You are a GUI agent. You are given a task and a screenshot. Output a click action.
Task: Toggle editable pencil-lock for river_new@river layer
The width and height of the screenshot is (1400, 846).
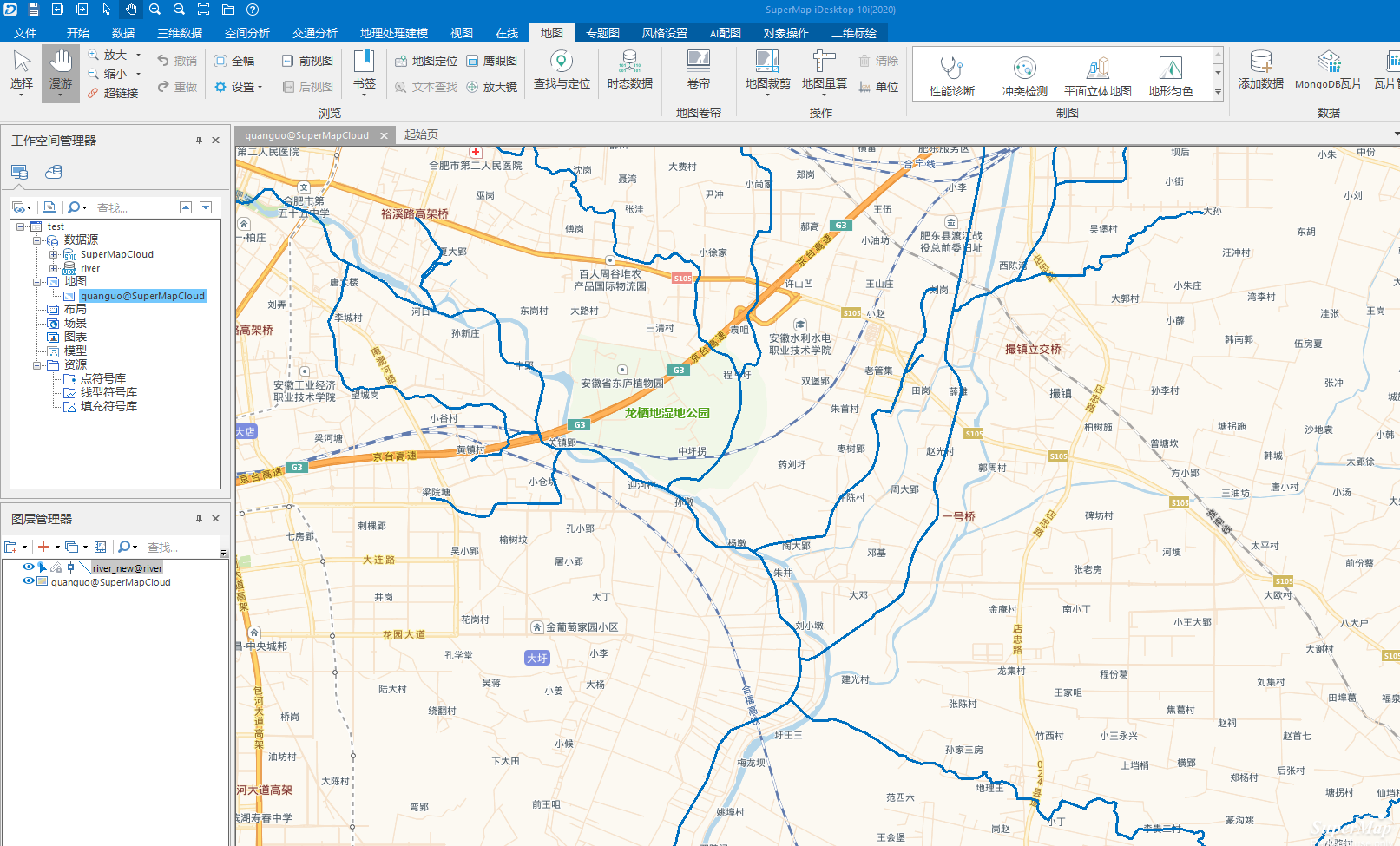pos(56,567)
